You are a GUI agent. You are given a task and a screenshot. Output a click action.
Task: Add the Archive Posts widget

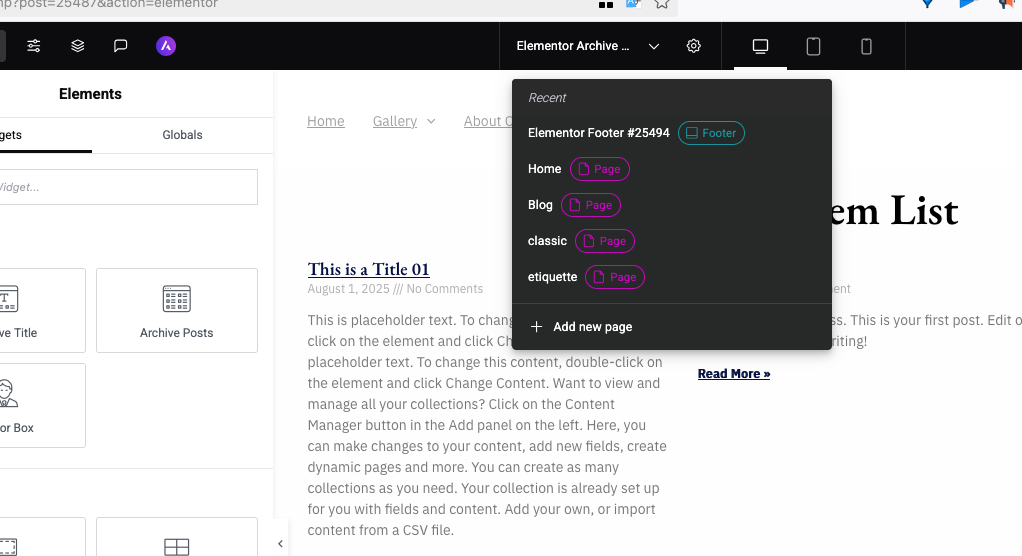click(177, 310)
